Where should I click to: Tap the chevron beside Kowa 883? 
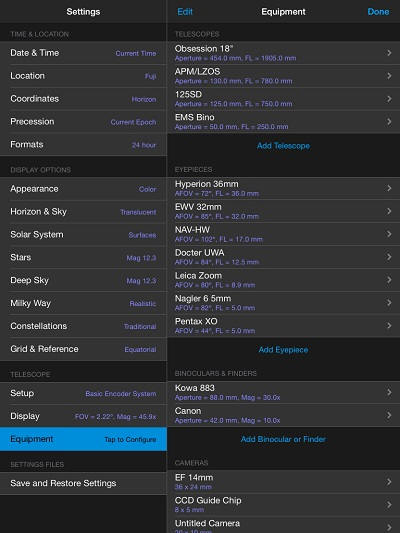pyautogui.click(x=389, y=392)
